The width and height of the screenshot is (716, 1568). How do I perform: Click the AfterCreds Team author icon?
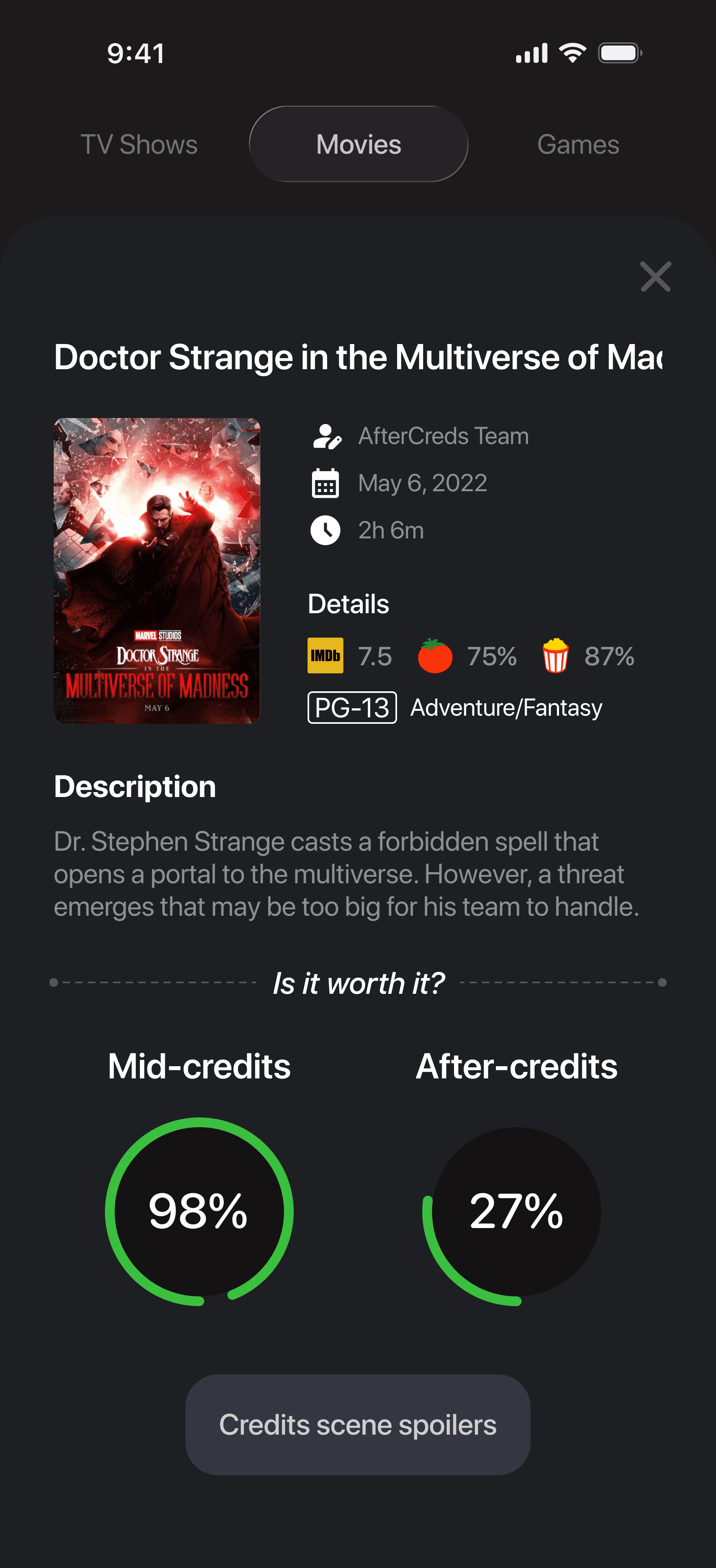tap(326, 436)
